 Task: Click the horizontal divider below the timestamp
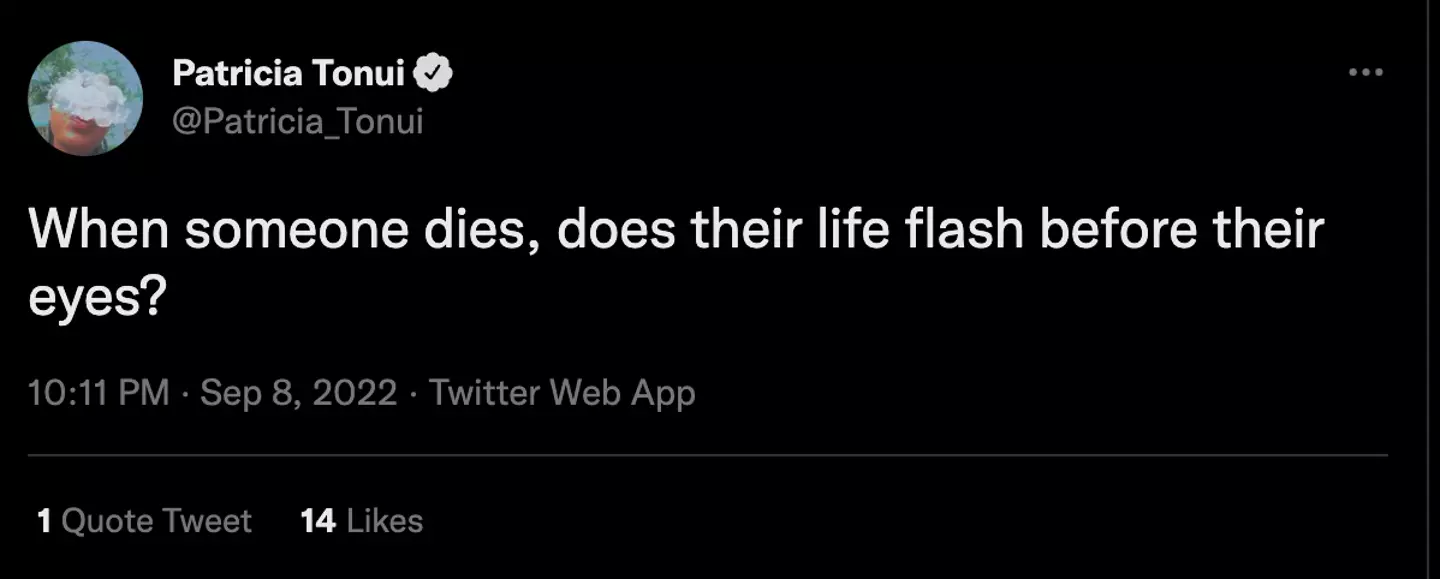coord(708,456)
